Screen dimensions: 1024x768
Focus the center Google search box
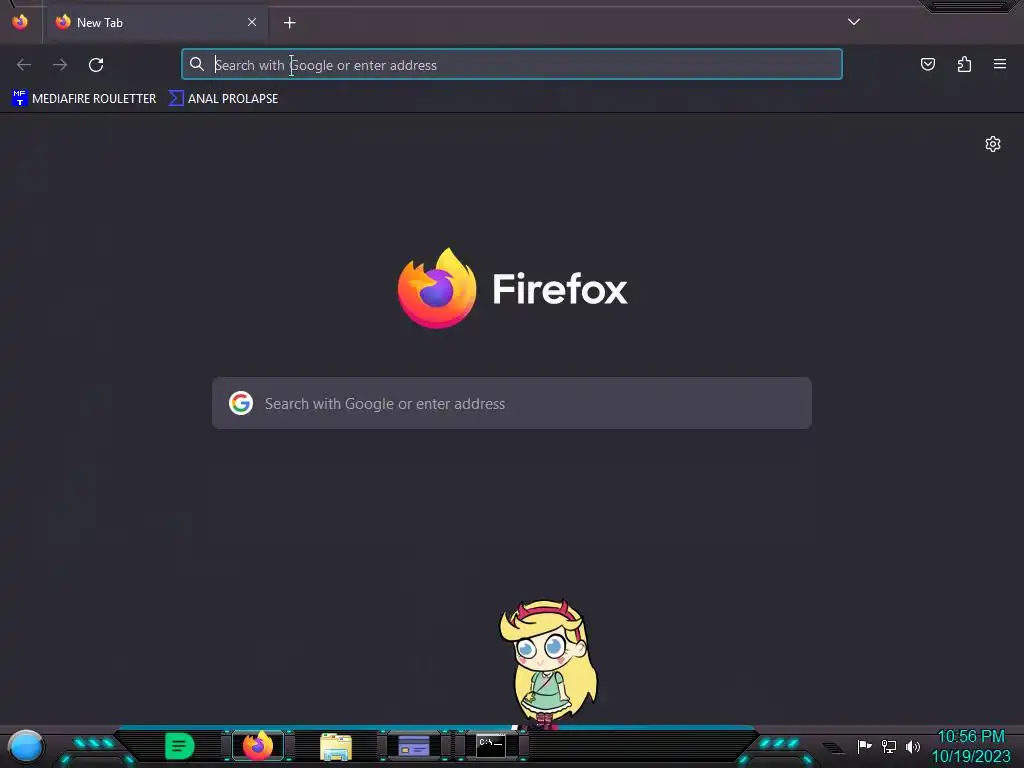[x=512, y=403]
